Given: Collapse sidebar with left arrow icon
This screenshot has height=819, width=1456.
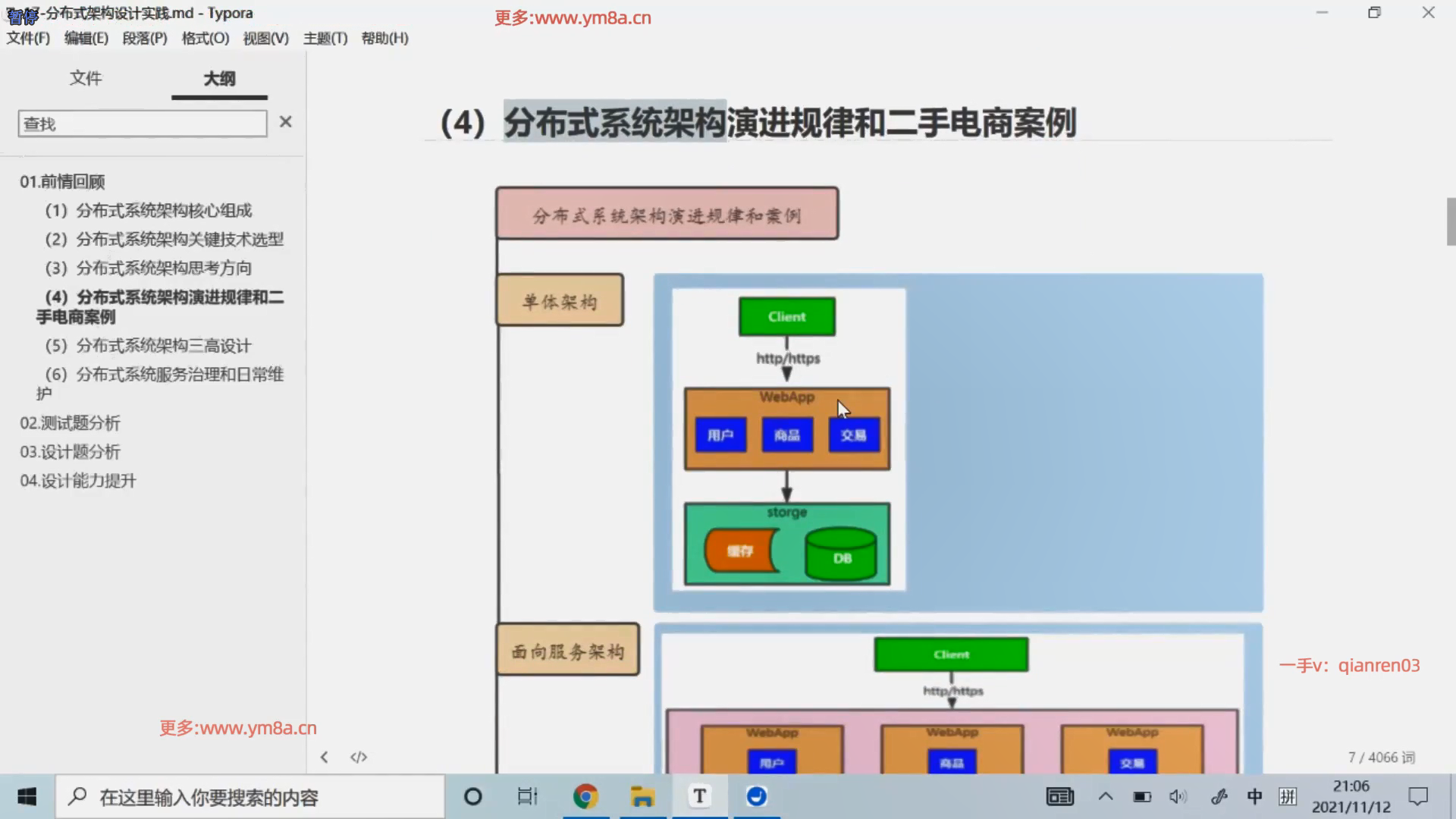Looking at the screenshot, I should click(x=325, y=757).
